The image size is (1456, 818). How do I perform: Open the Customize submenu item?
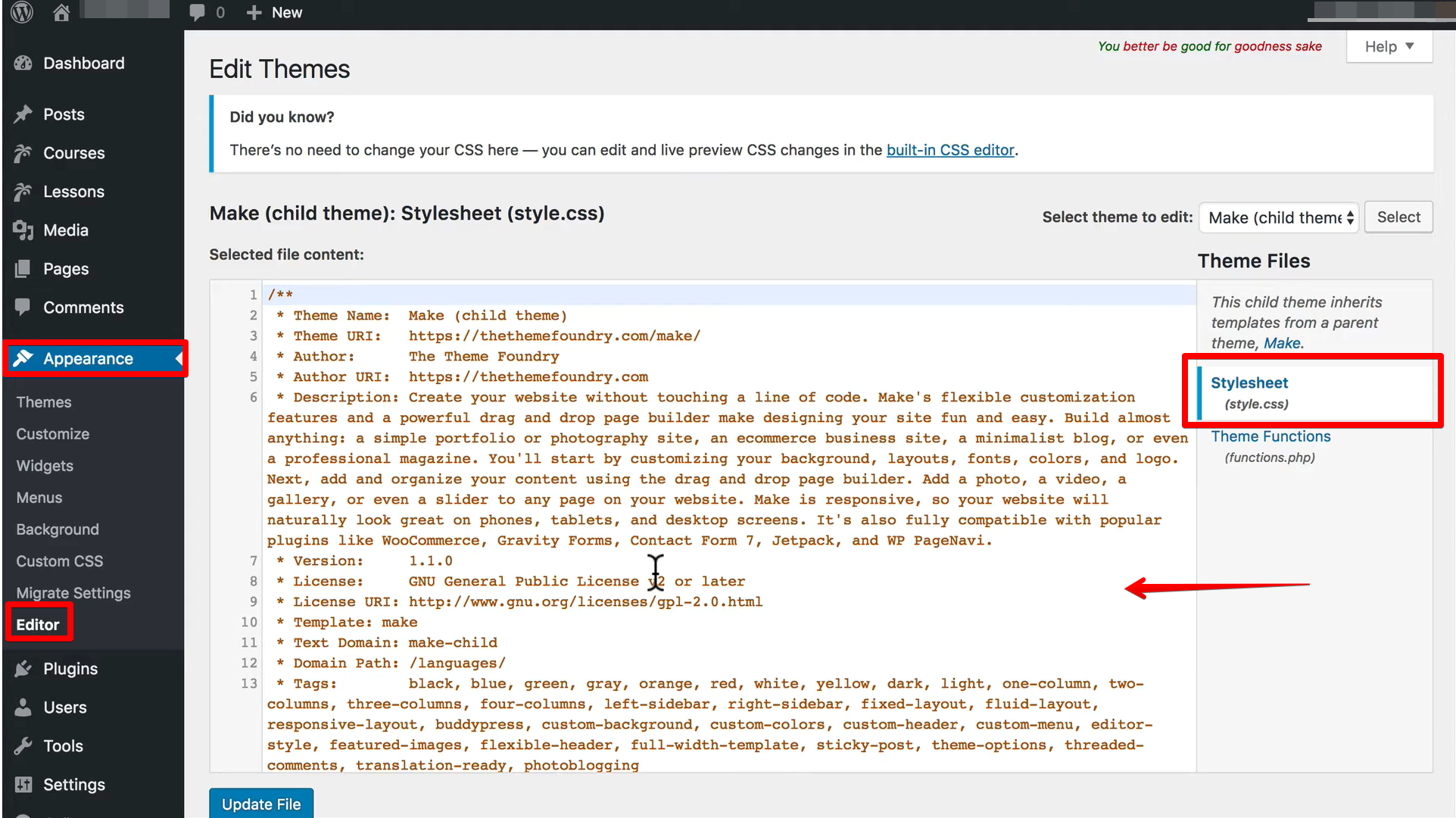53,434
